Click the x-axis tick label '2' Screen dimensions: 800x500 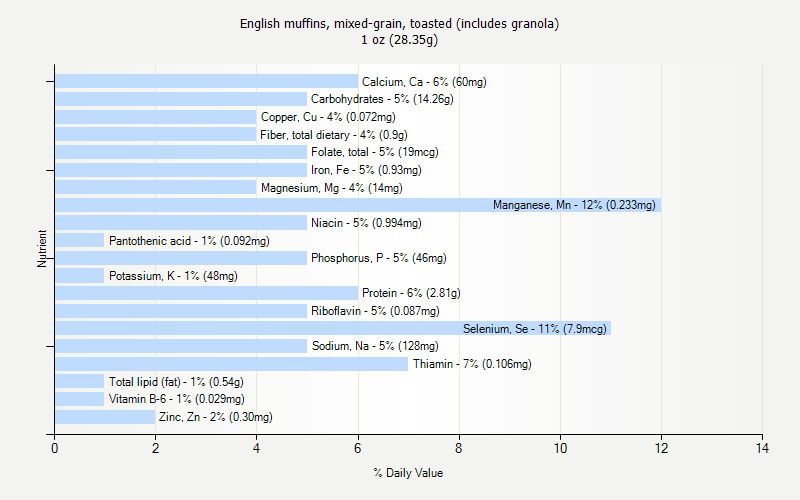[x=156, y=448]
